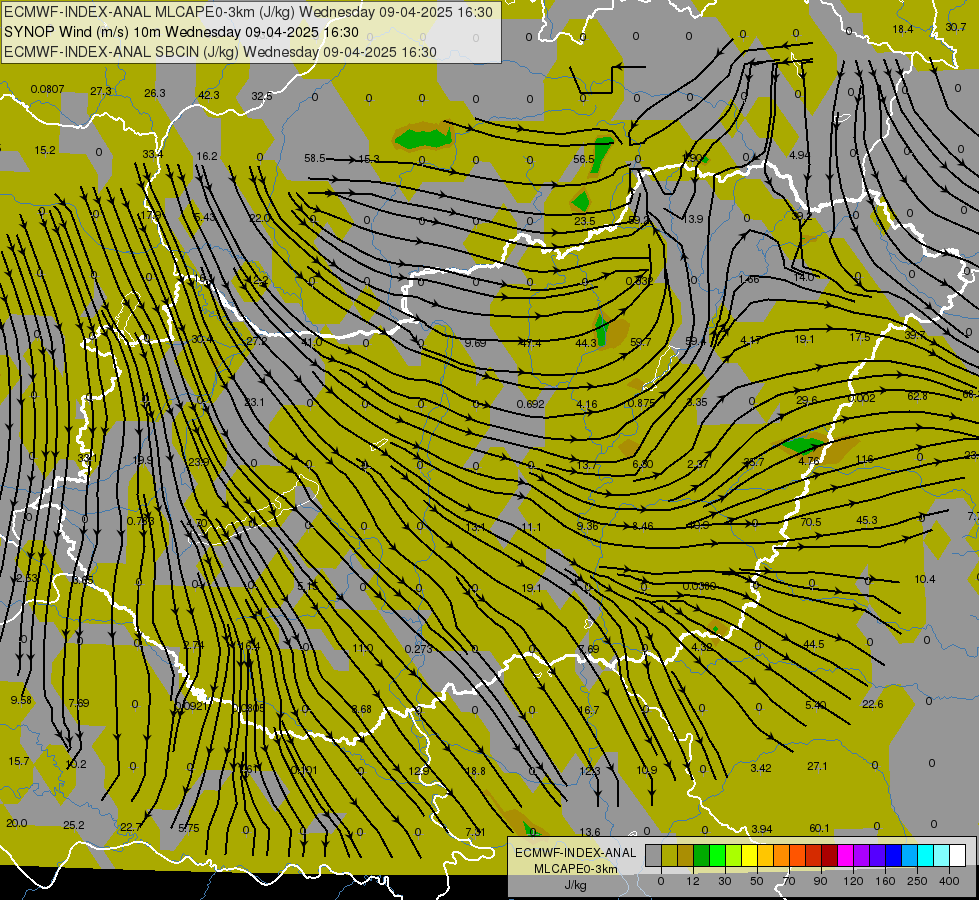Click the legend scale value 400
Image resolution: width=979 pixels, height=900 pixels.
pyautogui.click(x=949, y=881)
